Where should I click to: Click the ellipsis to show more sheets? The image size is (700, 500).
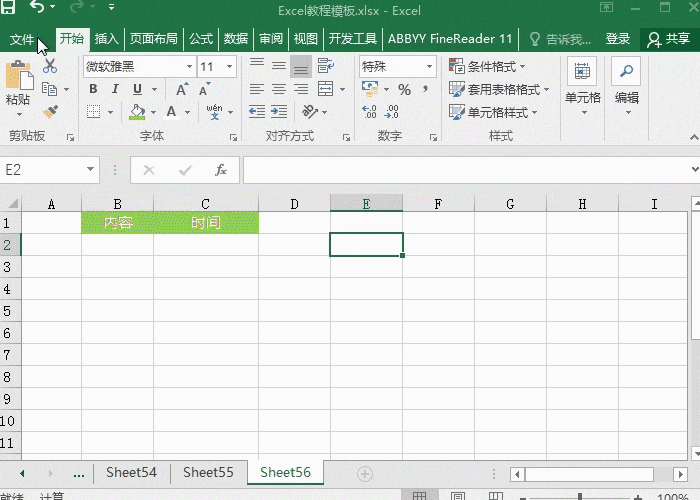coord(79,474)
